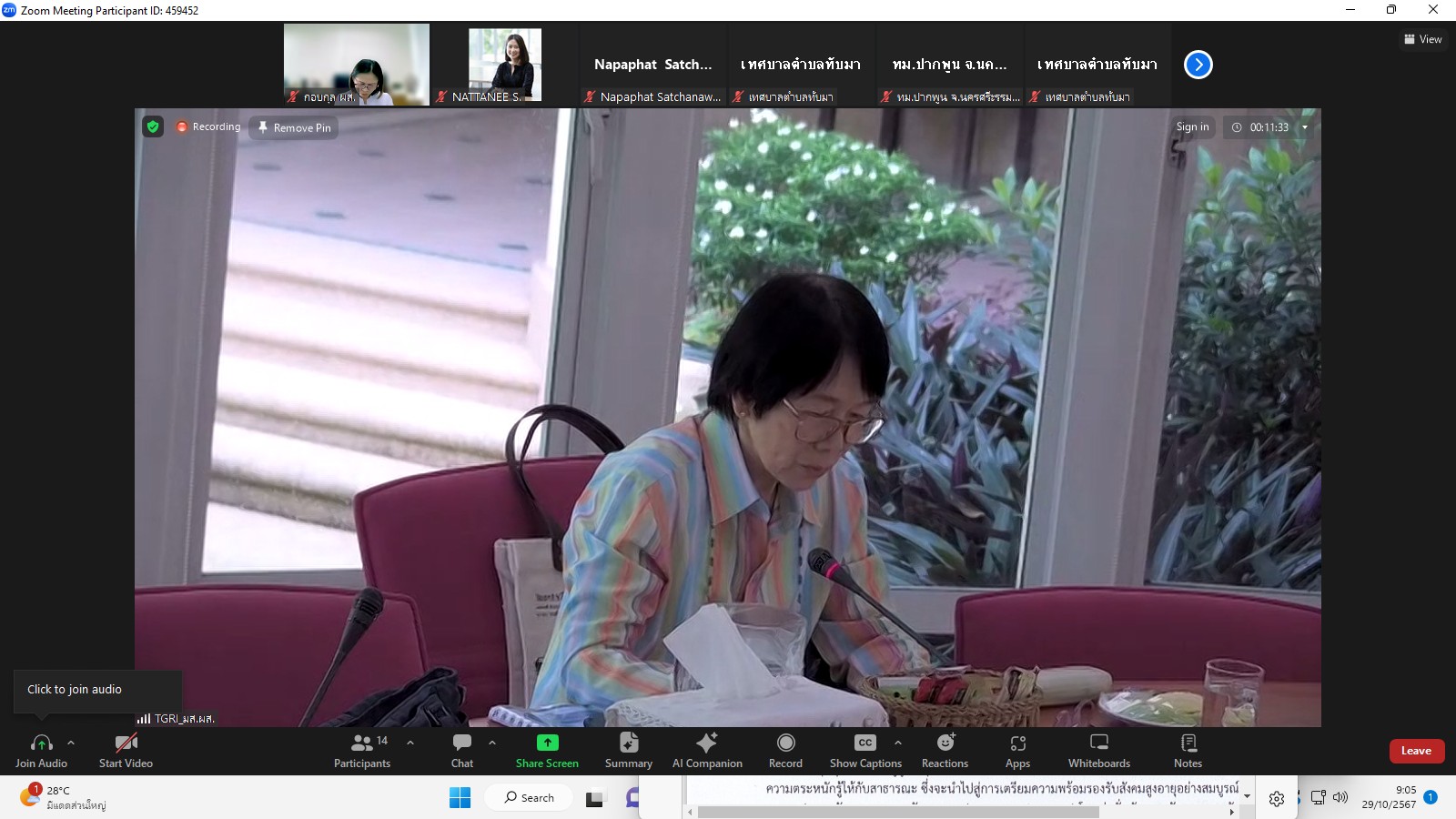Image resolution: width=1456 pixels, height=819 pixels.
Task: Launch AI Companion
Action: point(707,751)
